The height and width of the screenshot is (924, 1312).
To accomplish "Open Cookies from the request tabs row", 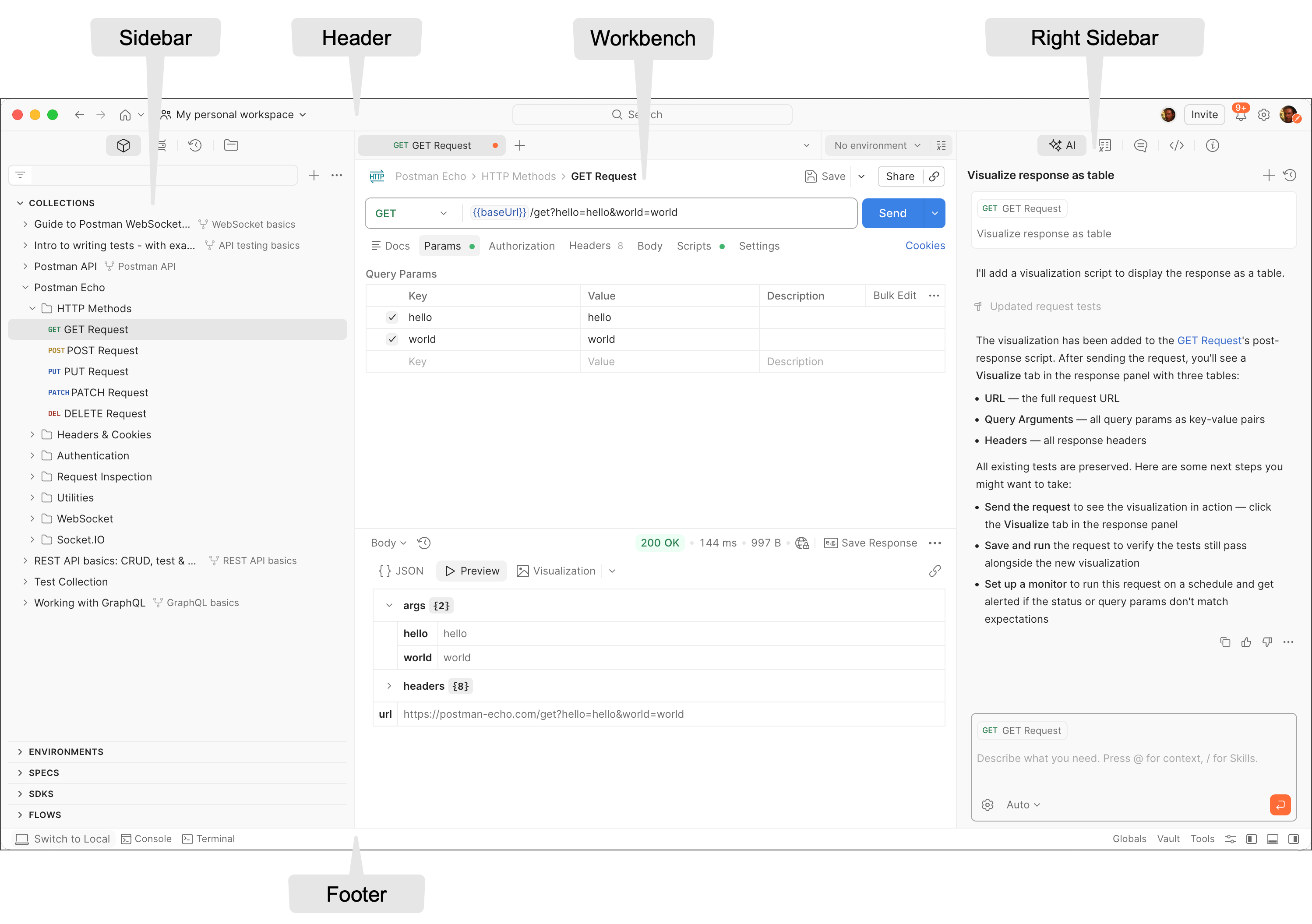I will (x=924, y=246).
